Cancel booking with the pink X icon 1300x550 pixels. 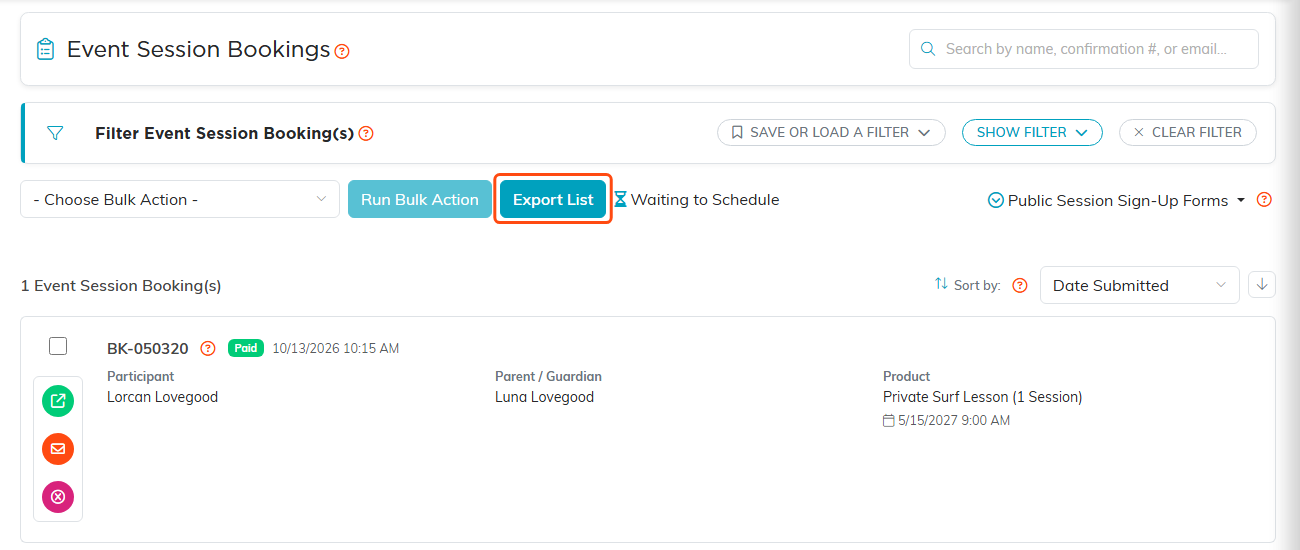[58, 497]
